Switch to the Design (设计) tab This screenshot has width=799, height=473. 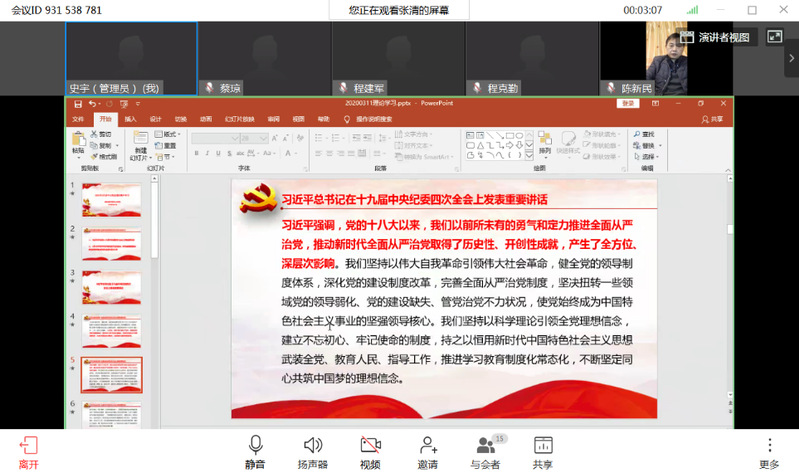[155, 119]
